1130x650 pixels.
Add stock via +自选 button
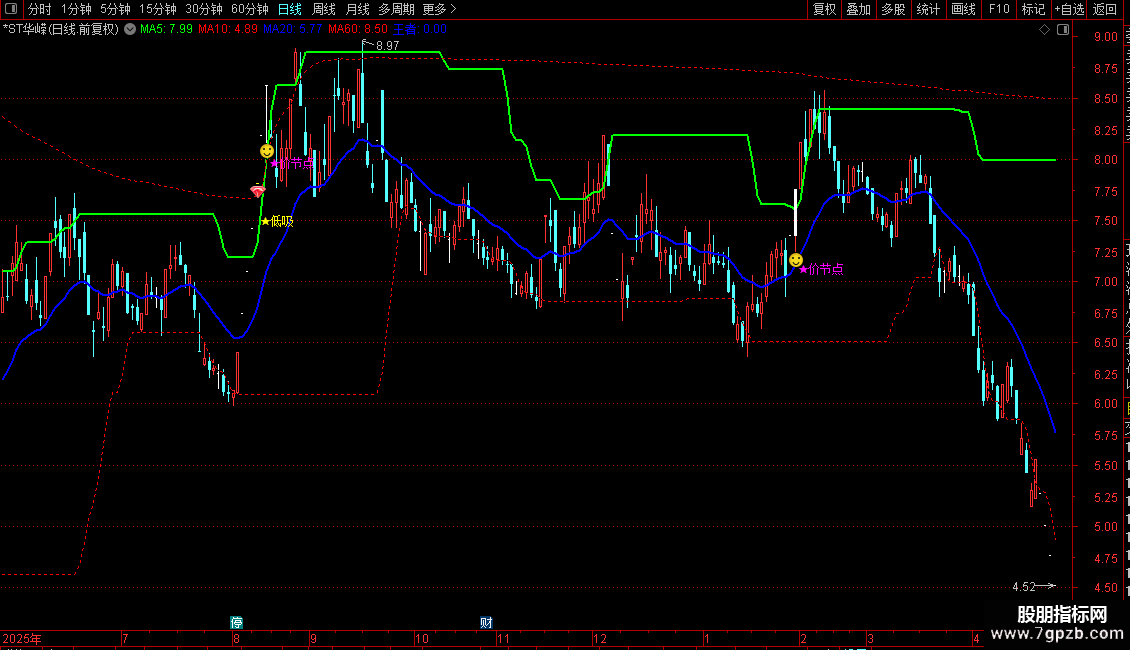pyautogui.click(x=1069, y=9)
